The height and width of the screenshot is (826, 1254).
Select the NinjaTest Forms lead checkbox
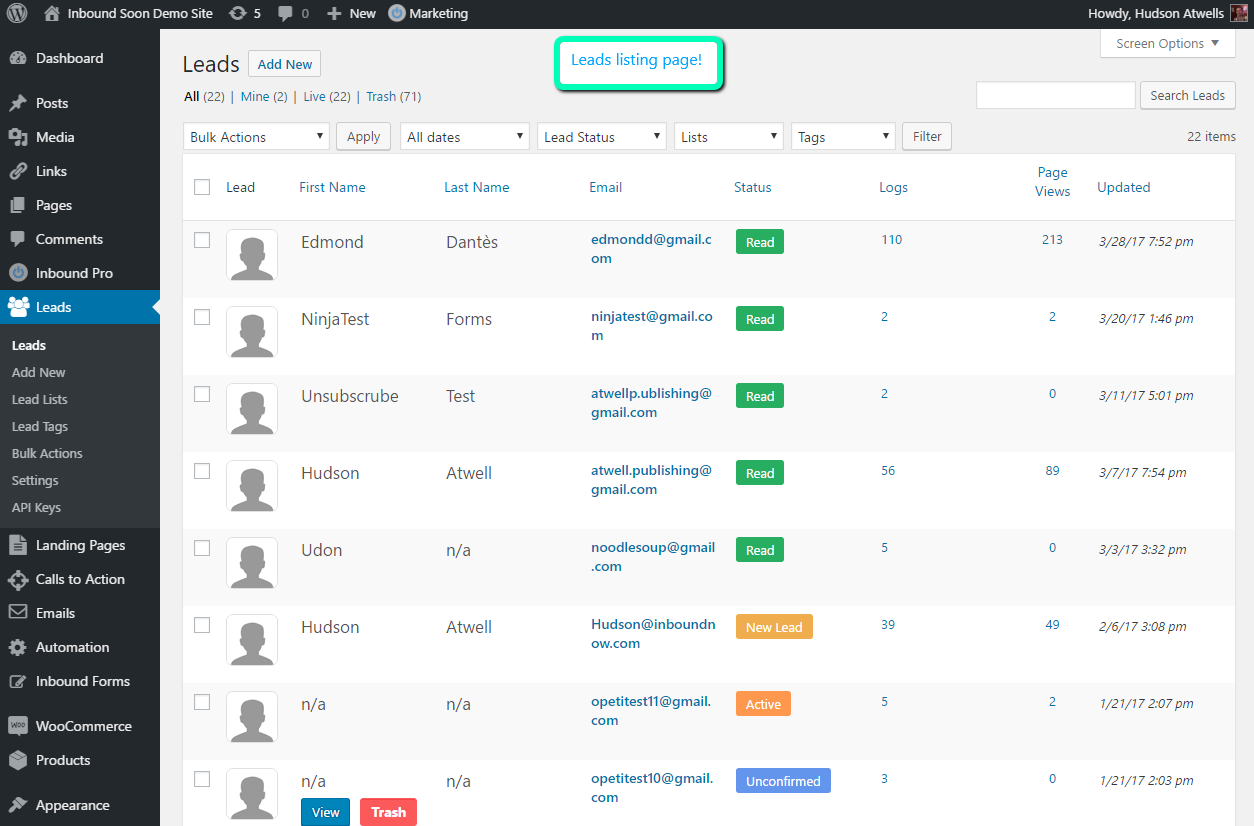click(202, 317)
